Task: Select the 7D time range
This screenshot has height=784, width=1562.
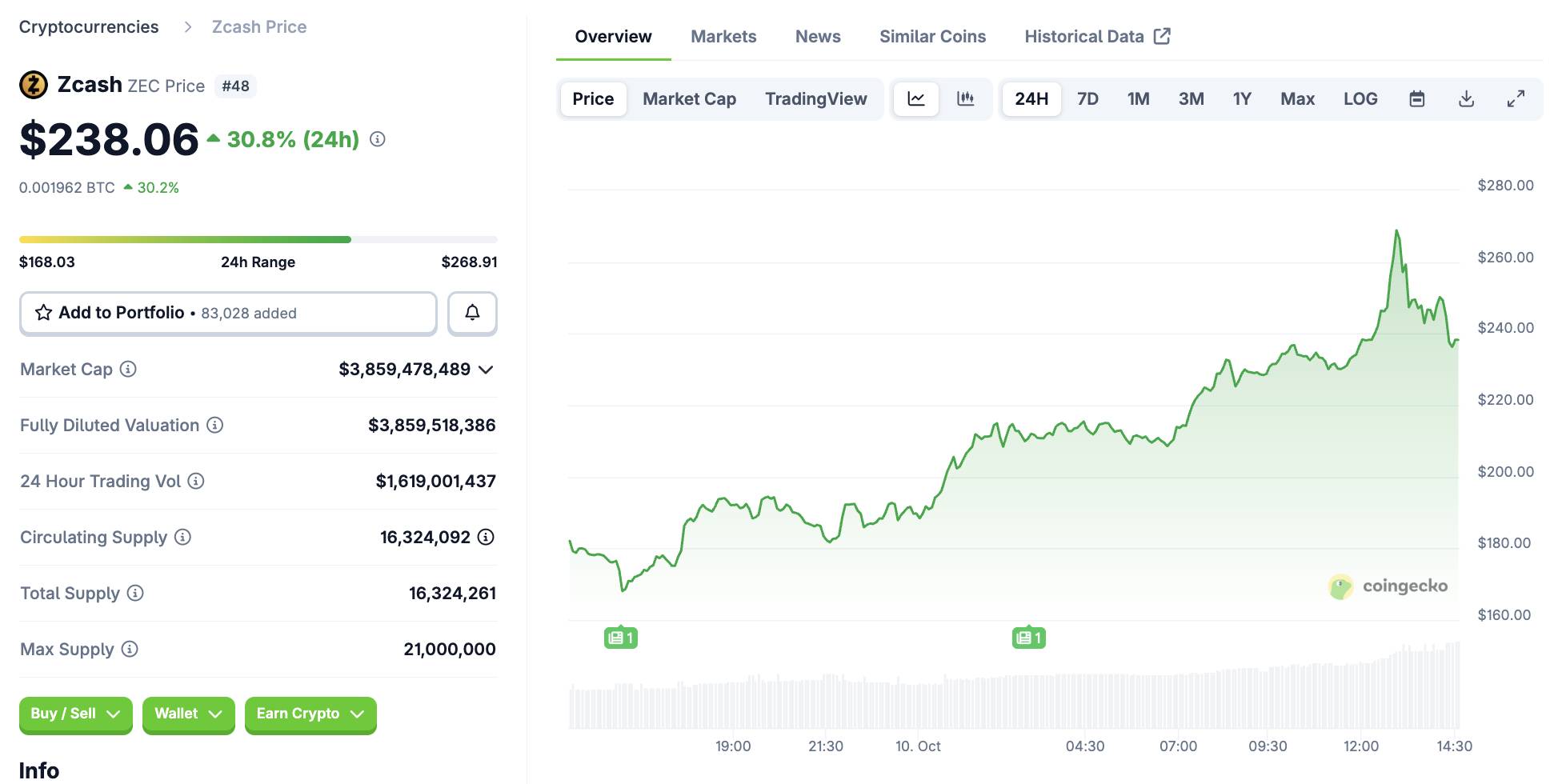Action: click(x=1087, y=99)
